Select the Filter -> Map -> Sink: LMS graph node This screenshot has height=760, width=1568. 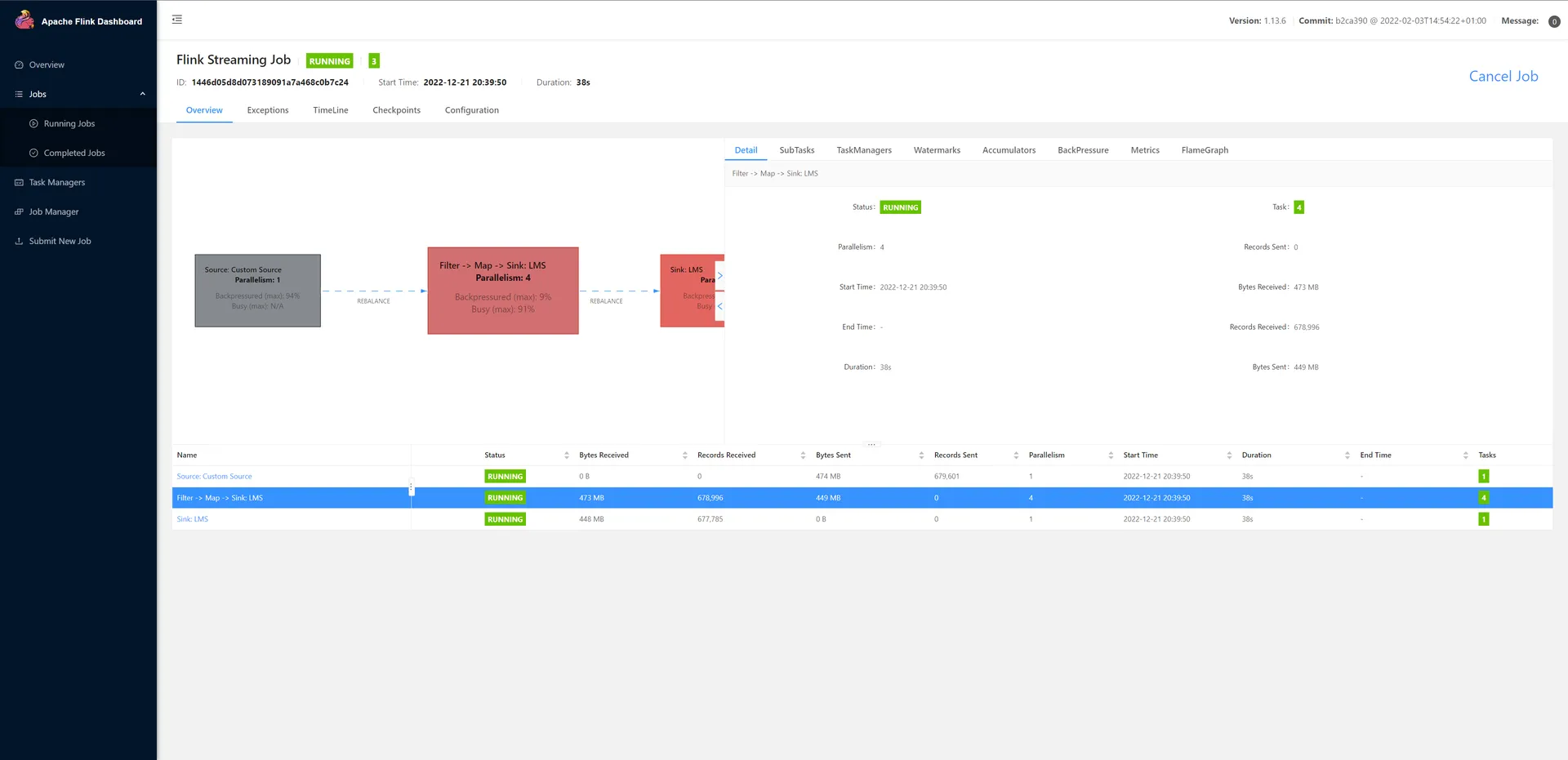pos(502,291)
